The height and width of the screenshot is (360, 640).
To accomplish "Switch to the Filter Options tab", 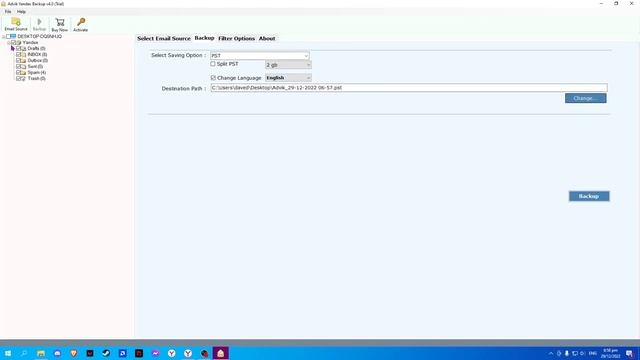I will point(236,38).
